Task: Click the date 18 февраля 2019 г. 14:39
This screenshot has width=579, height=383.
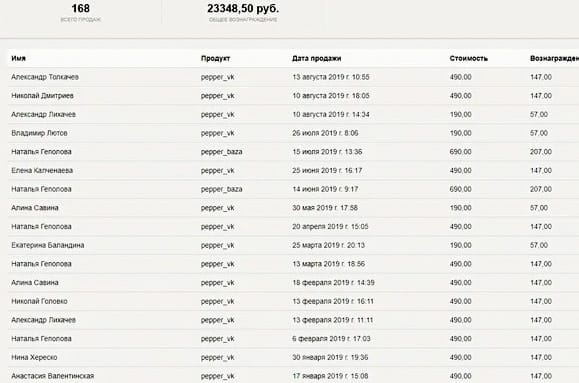Action: 333,283
